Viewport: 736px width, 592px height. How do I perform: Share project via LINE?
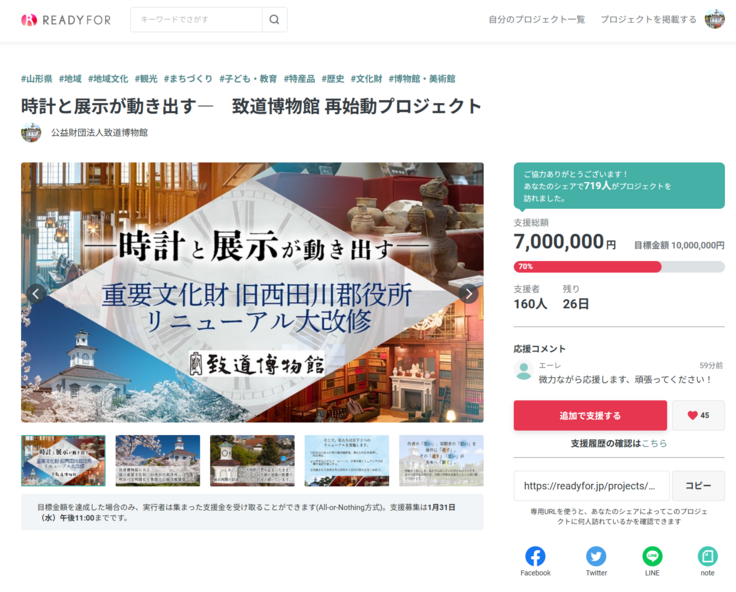[x=652, y=557]
